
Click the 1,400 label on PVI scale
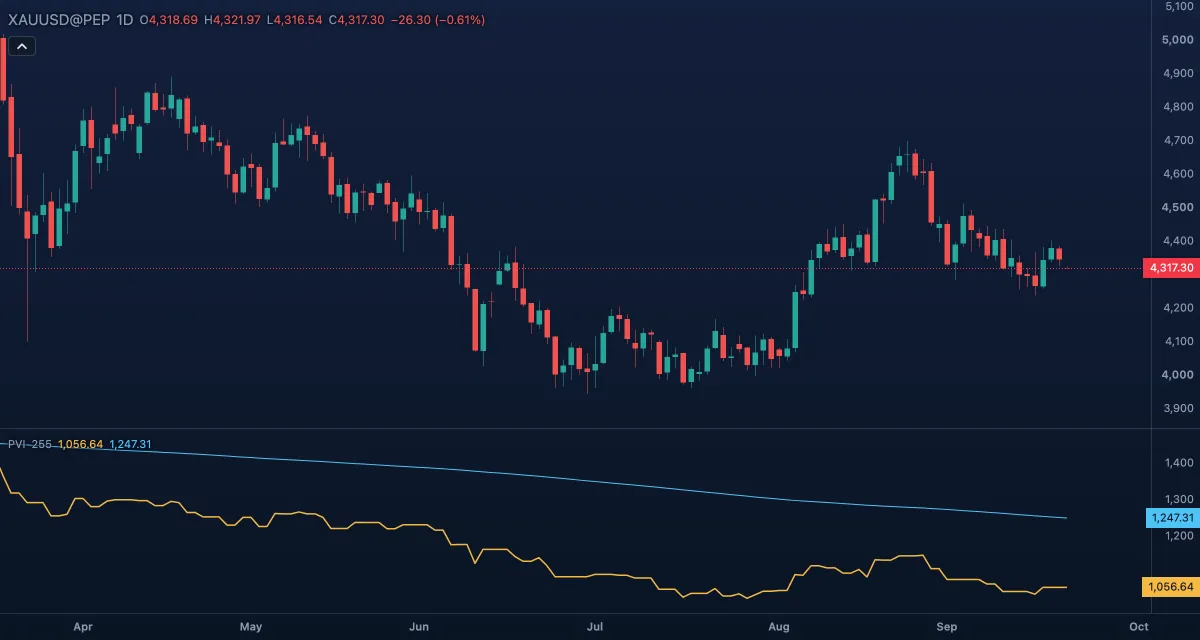point(1179,463)
